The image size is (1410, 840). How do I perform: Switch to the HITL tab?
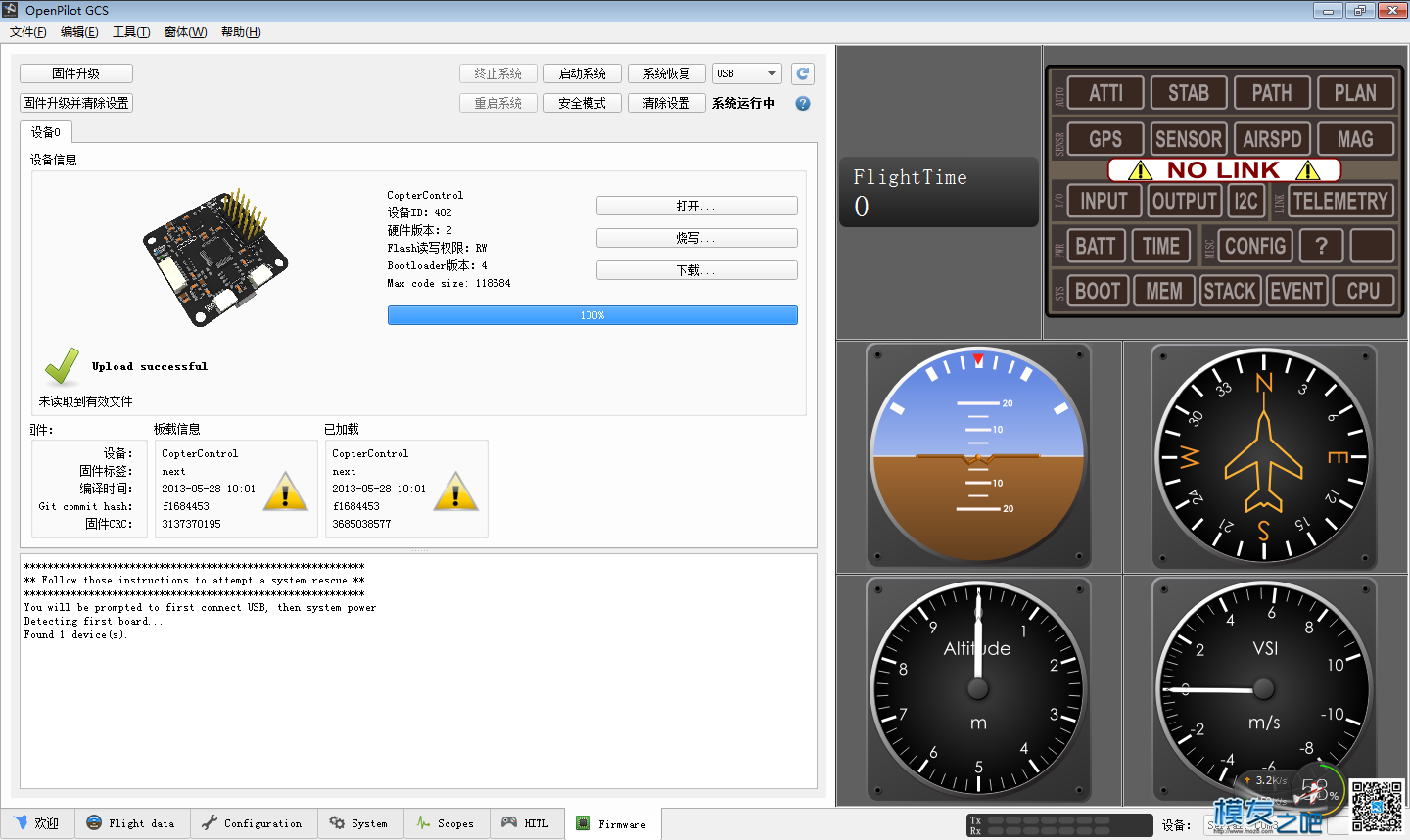click(x=527, y=823)
